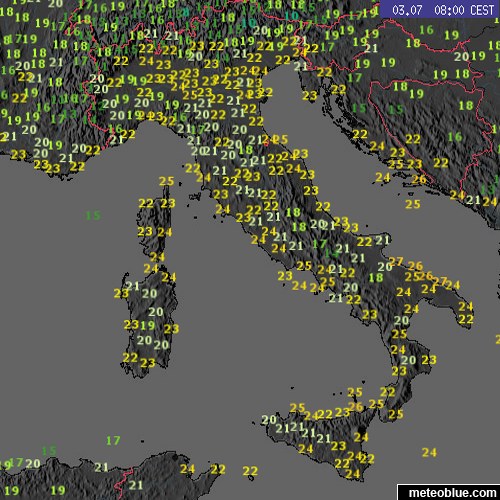The height and width of the screenshot is (500, 500).
Task: Click the 25 reading just north of Corsica
Action: [x=166, y=181]
